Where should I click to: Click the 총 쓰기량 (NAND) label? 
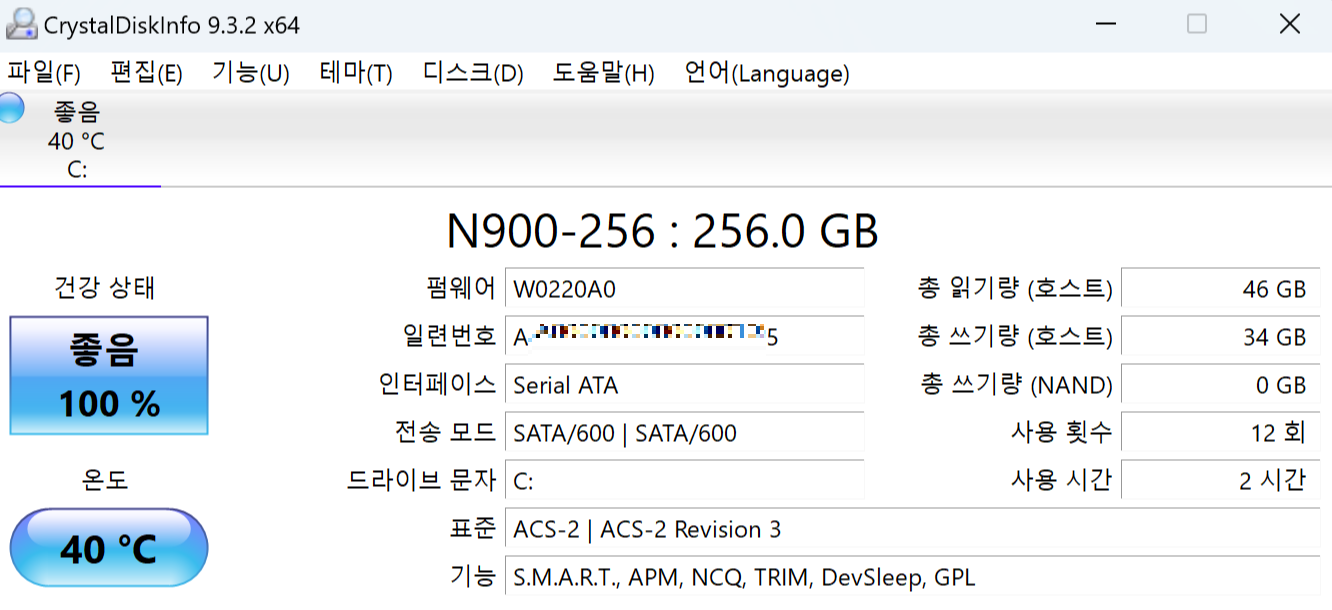tap(1017, 385)
